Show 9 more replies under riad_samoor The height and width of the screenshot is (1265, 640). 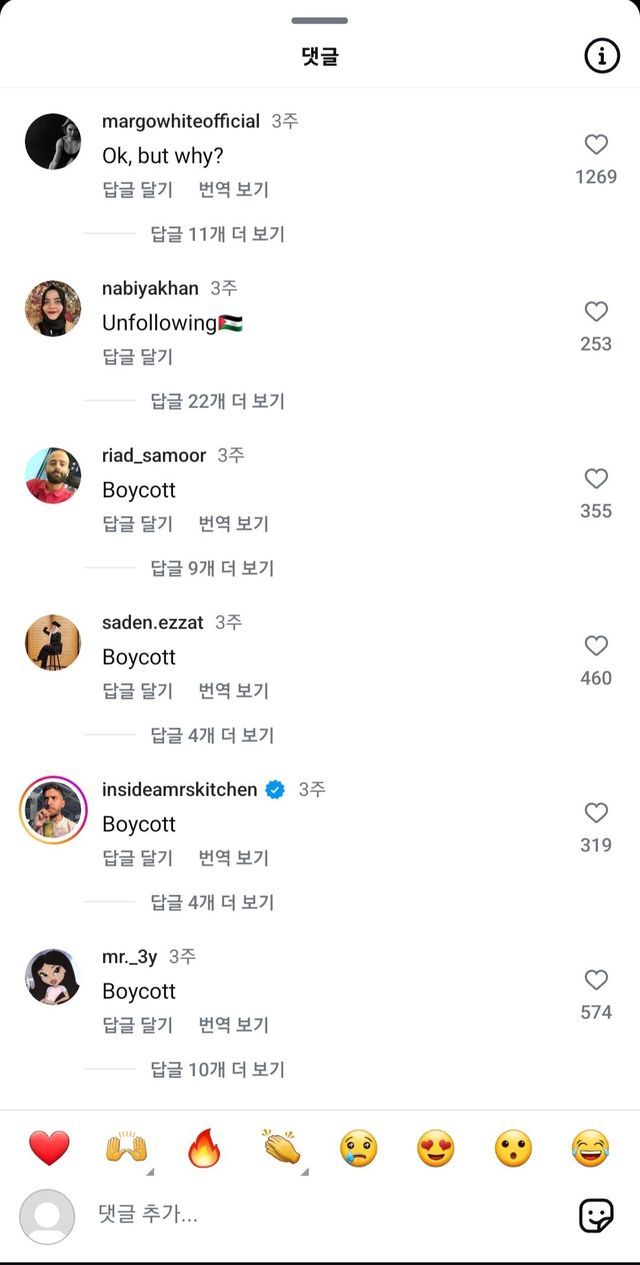(x=212, y=568)
